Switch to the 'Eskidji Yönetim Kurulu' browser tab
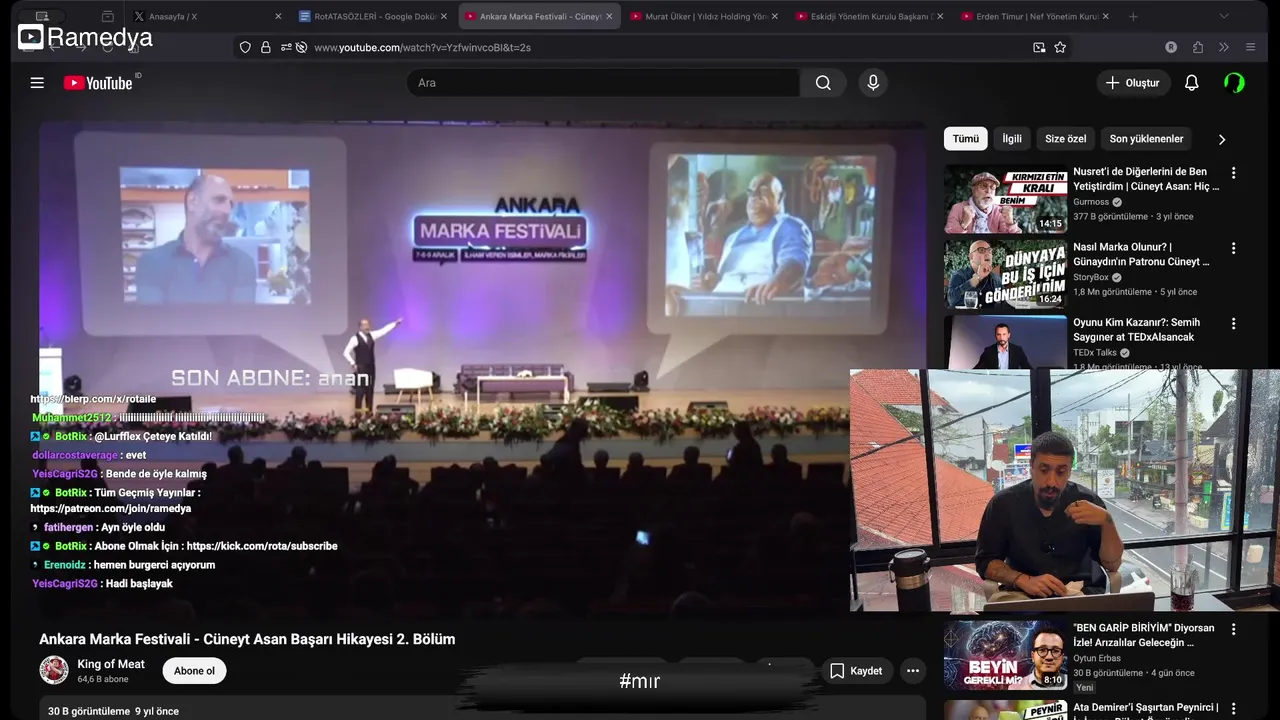 coord(868,17)
